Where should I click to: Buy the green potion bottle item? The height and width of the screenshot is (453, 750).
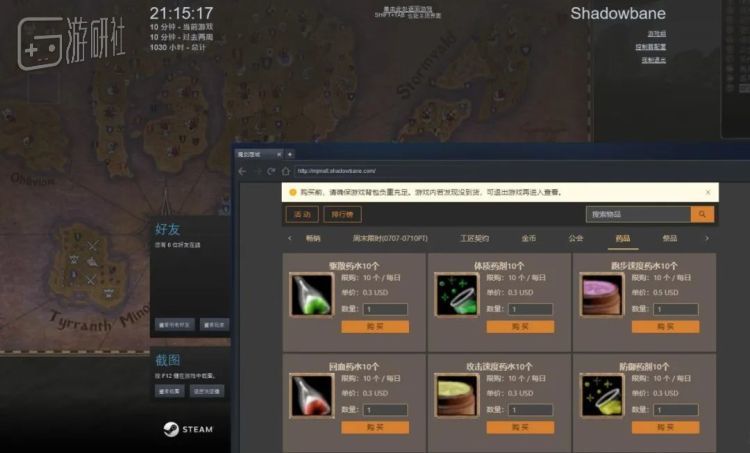click(375, 327)
